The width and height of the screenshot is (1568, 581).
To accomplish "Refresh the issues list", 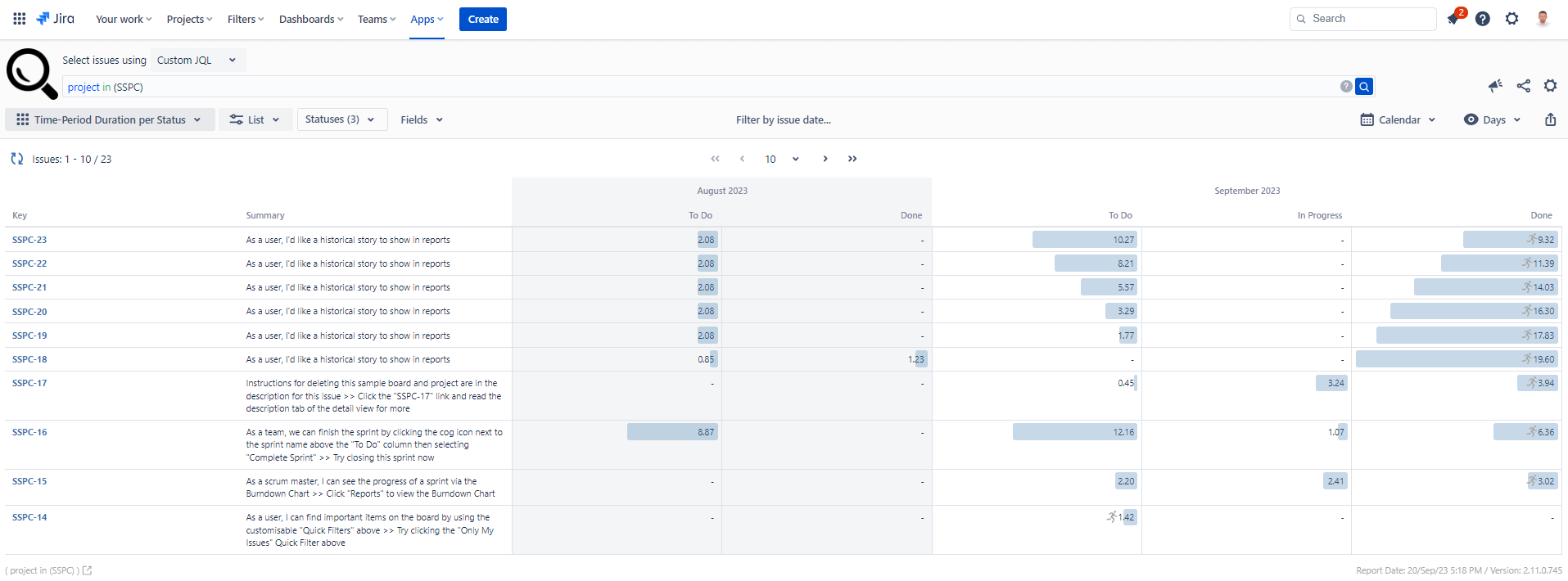I will point(17,159).
